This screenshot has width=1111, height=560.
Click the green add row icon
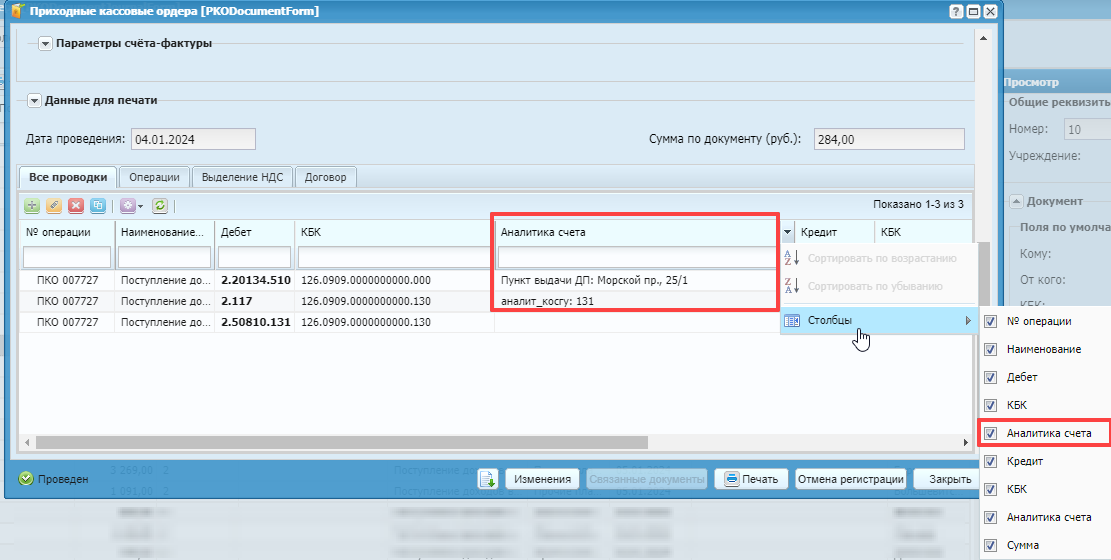pos(32,205)
